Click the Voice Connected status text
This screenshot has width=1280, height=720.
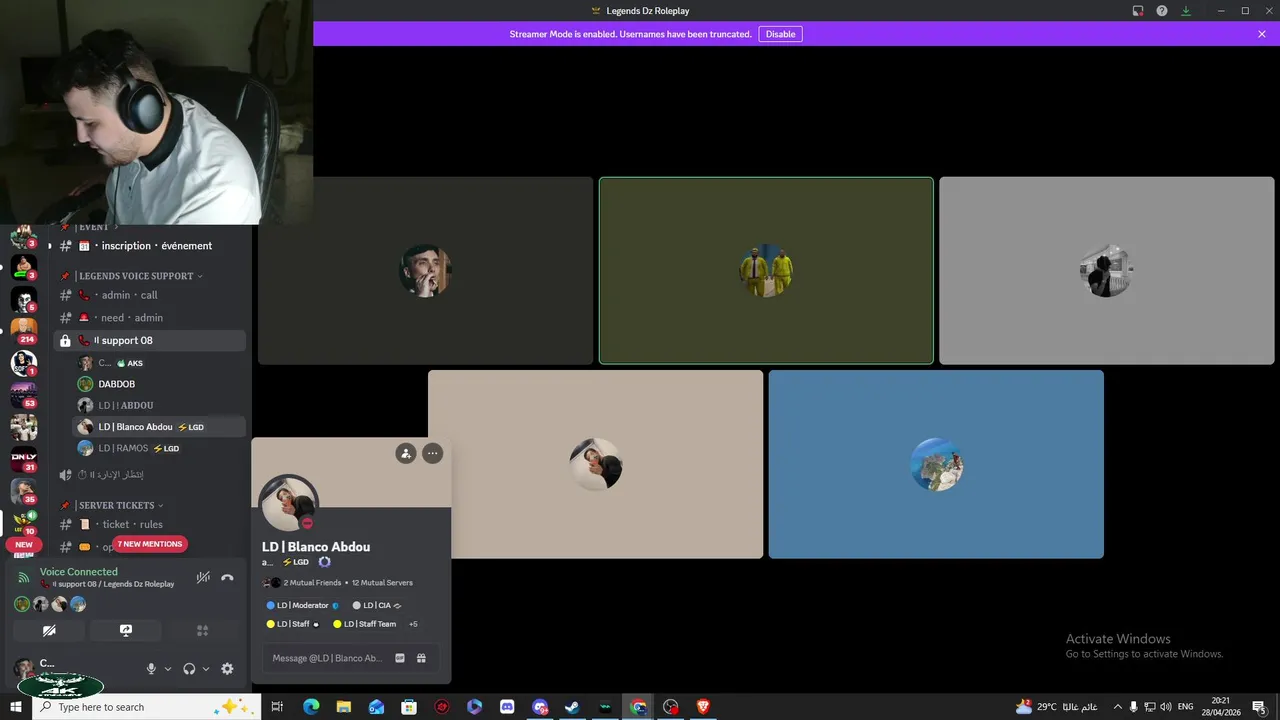(79, 572)
